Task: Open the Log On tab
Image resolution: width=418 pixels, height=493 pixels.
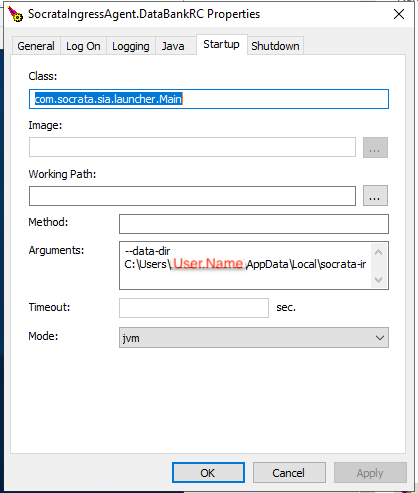Action: coord(83,46)
